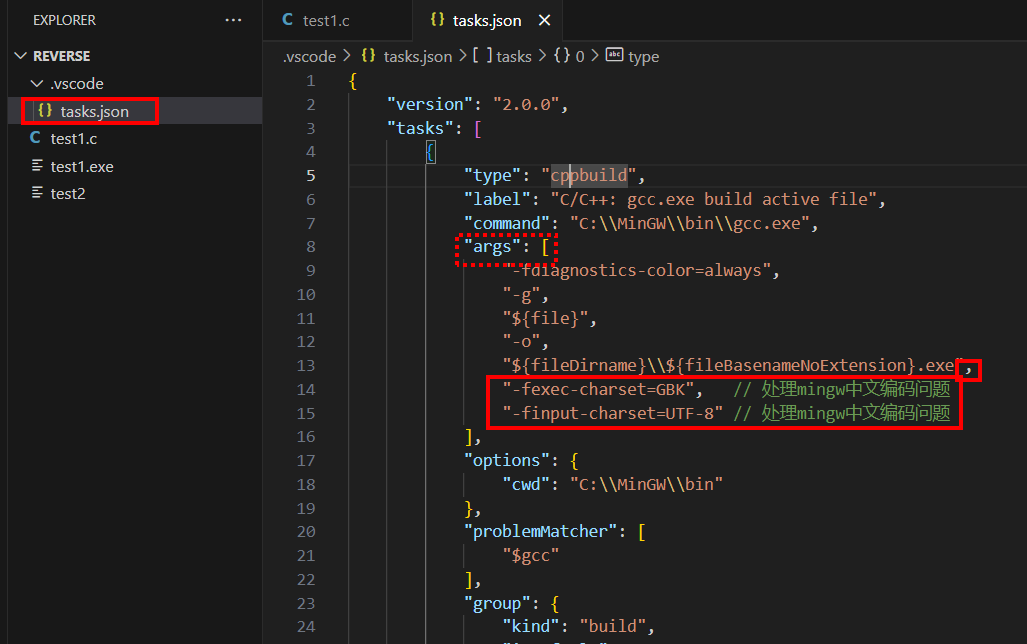Click the C icon beside test1.c in Explorer

click(35, 138)
